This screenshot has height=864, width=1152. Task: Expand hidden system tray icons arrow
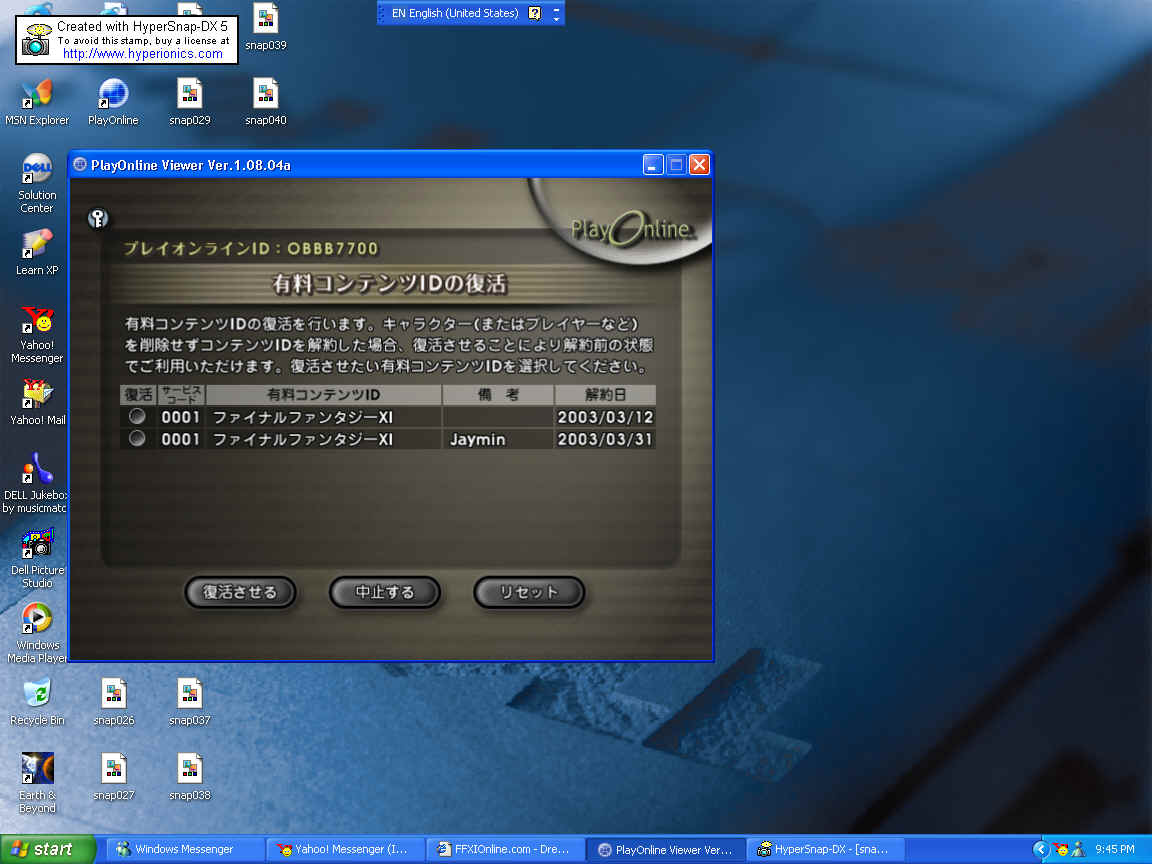tap(1040, 849)
